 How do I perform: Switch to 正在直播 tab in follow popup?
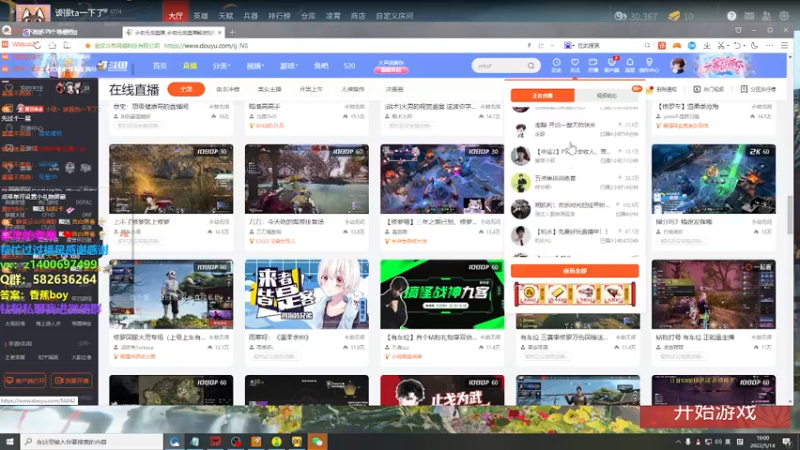(x=542, y=95)
